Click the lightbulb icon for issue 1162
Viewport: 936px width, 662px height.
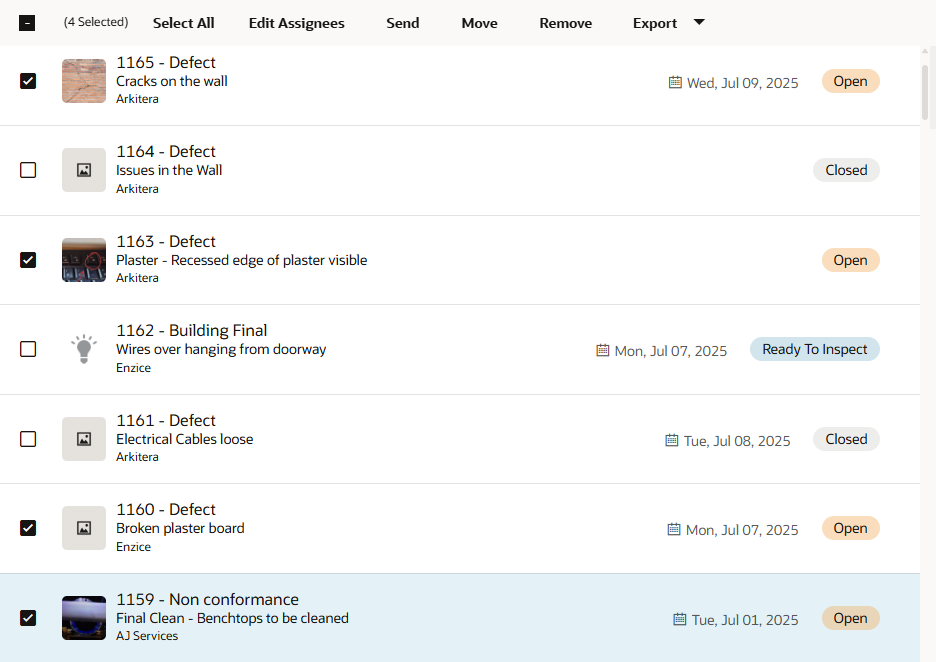[x=84, y=349]
